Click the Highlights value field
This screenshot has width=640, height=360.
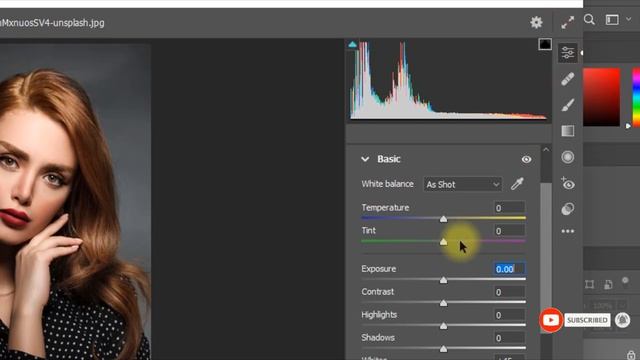point(509,315)
